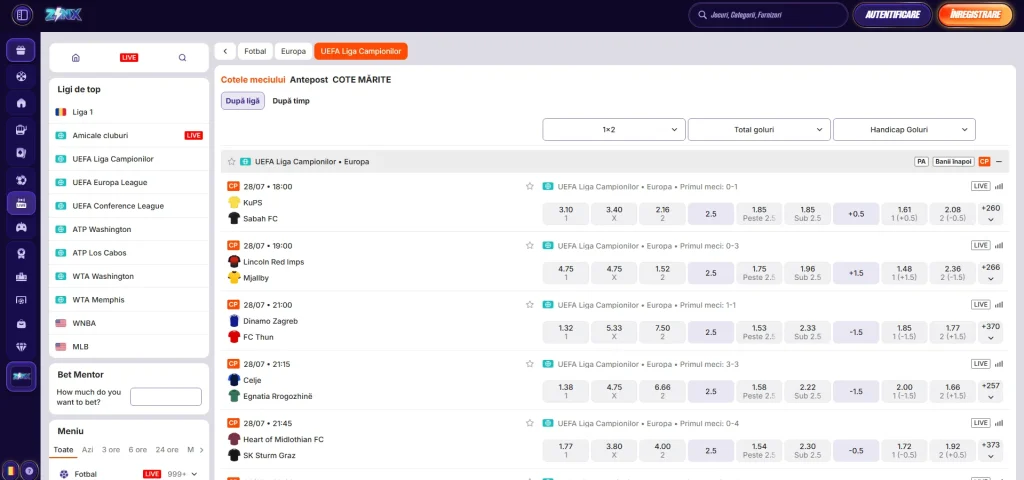Open the wheel icon in left sidebar
This screenshot has height=480, width=1024.
click(x=21, y=76)
